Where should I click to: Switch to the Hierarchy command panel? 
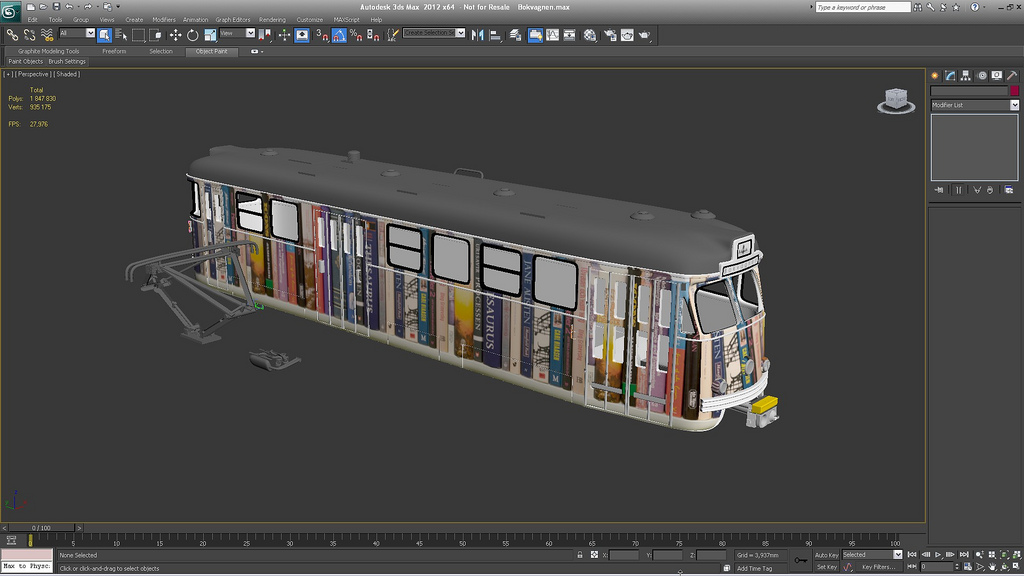[x=965, y=76]
